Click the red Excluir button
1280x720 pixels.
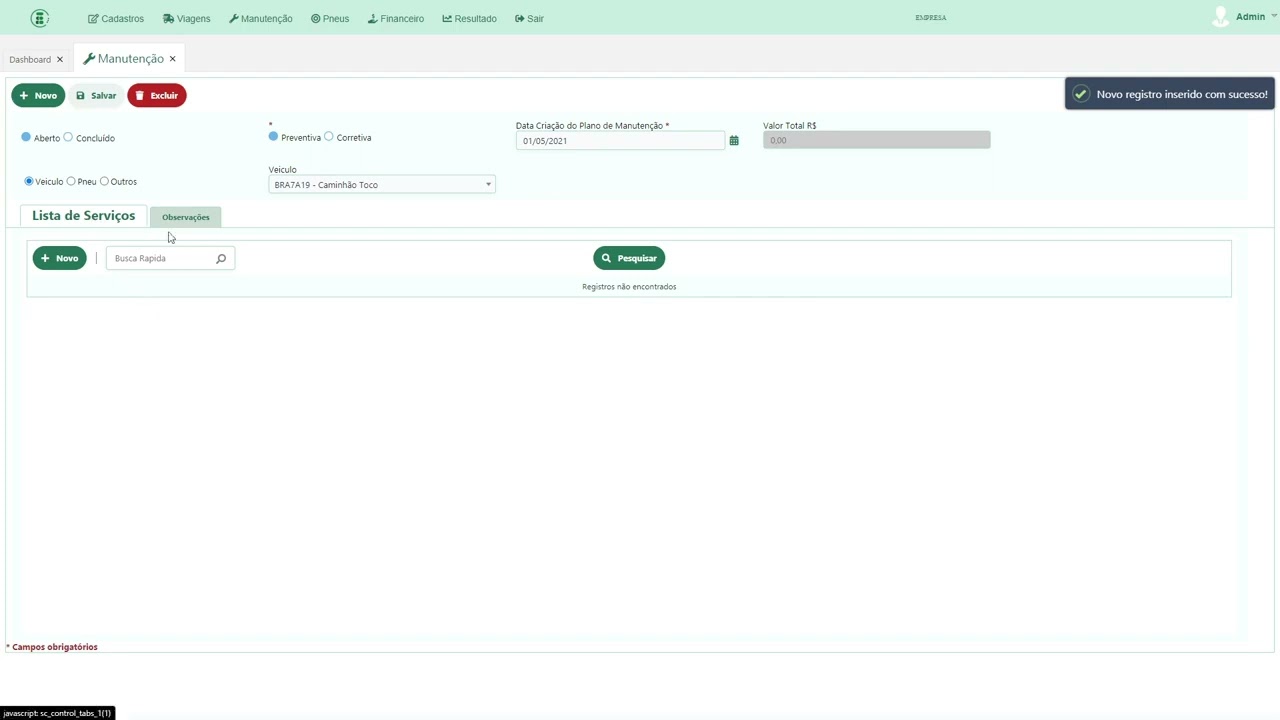[157, 95]
